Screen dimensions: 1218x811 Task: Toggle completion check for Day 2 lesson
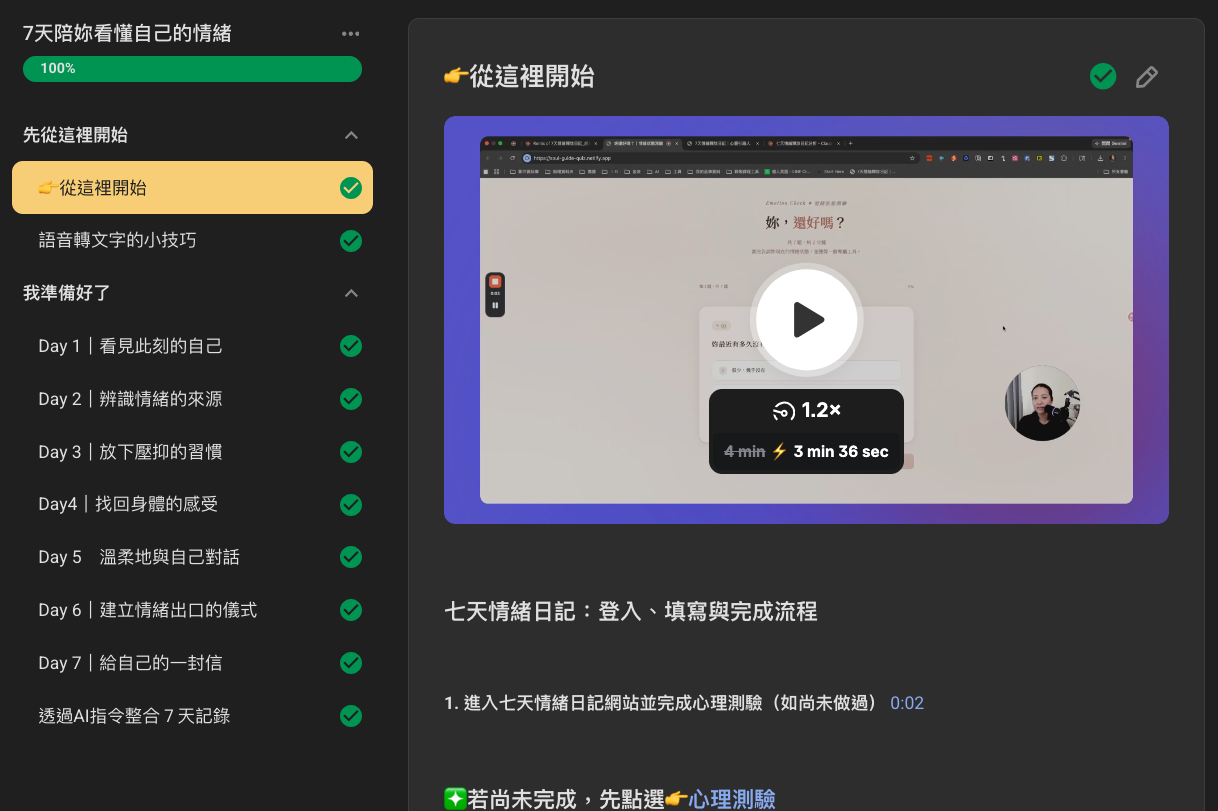pos(351,399)
